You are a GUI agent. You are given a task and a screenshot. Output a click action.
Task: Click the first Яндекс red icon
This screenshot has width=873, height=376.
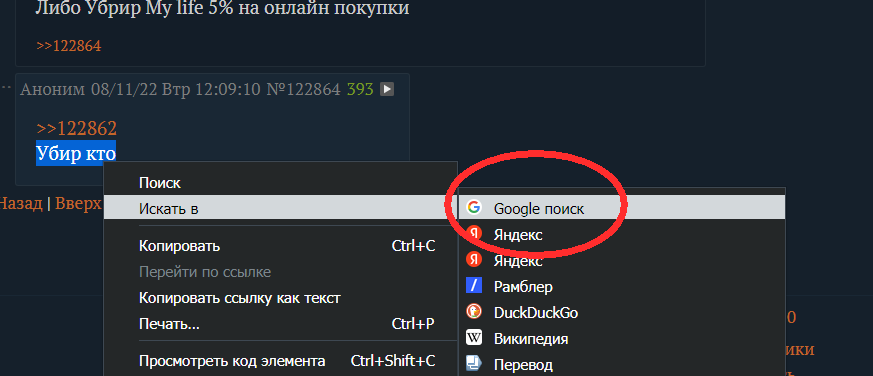pyautogui.click(x=474, y=234)
